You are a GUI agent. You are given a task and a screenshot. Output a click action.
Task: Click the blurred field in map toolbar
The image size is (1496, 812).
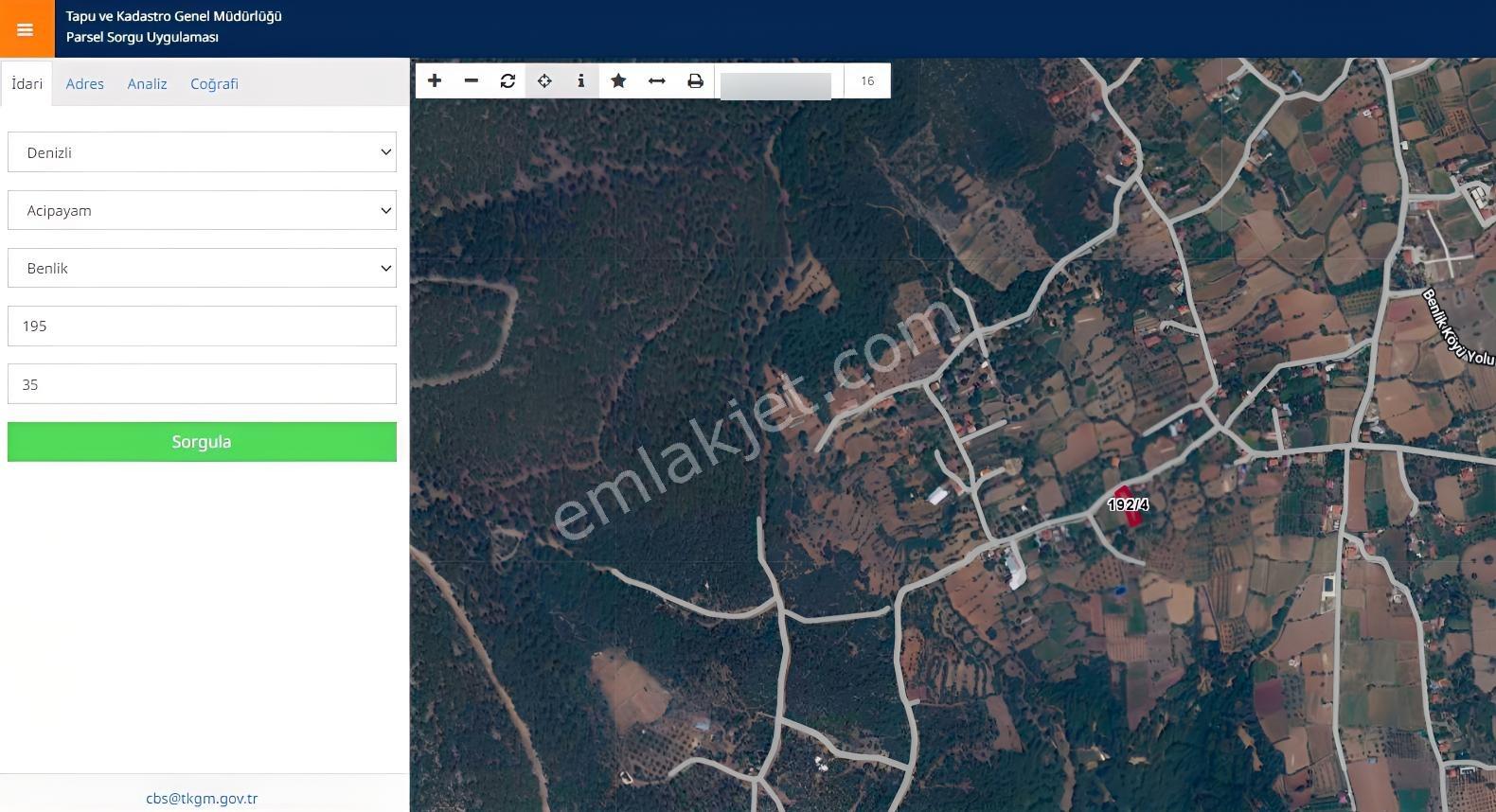[775, 85]
